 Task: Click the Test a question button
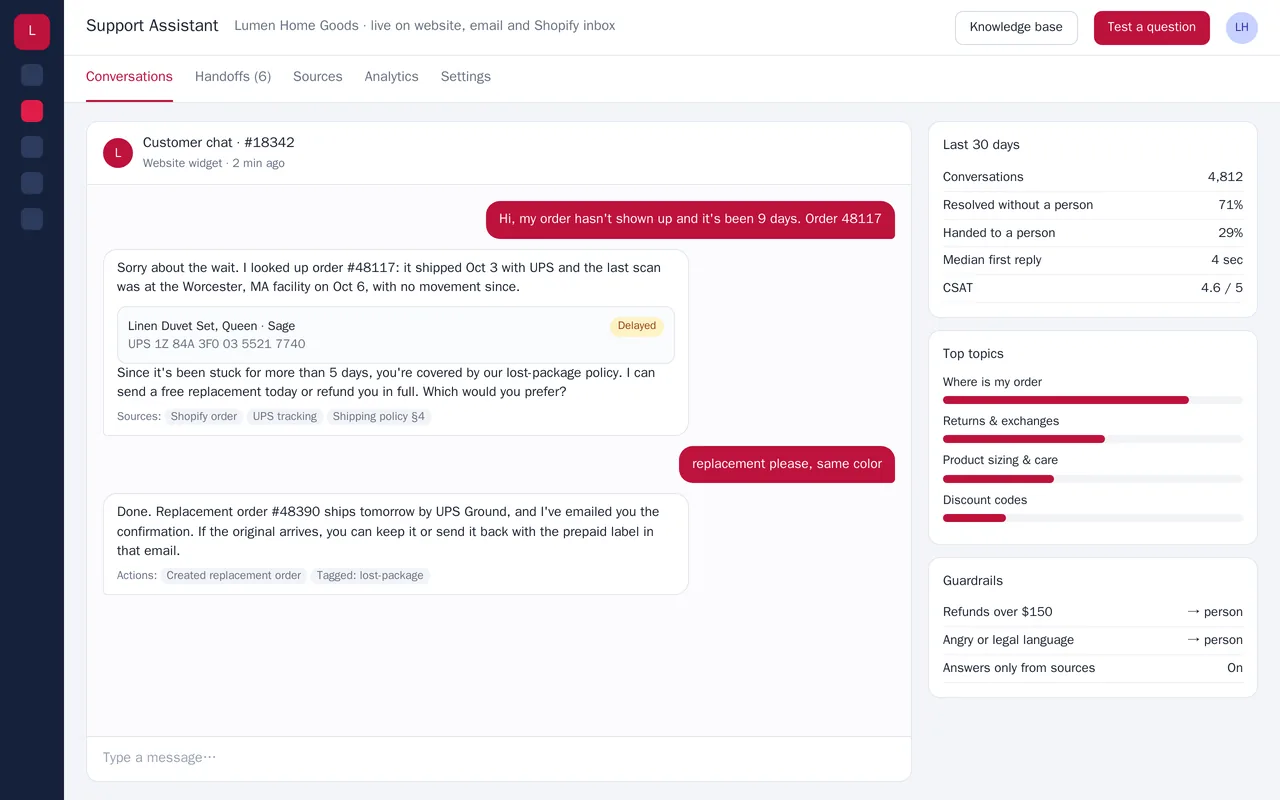coord(1152,28)
